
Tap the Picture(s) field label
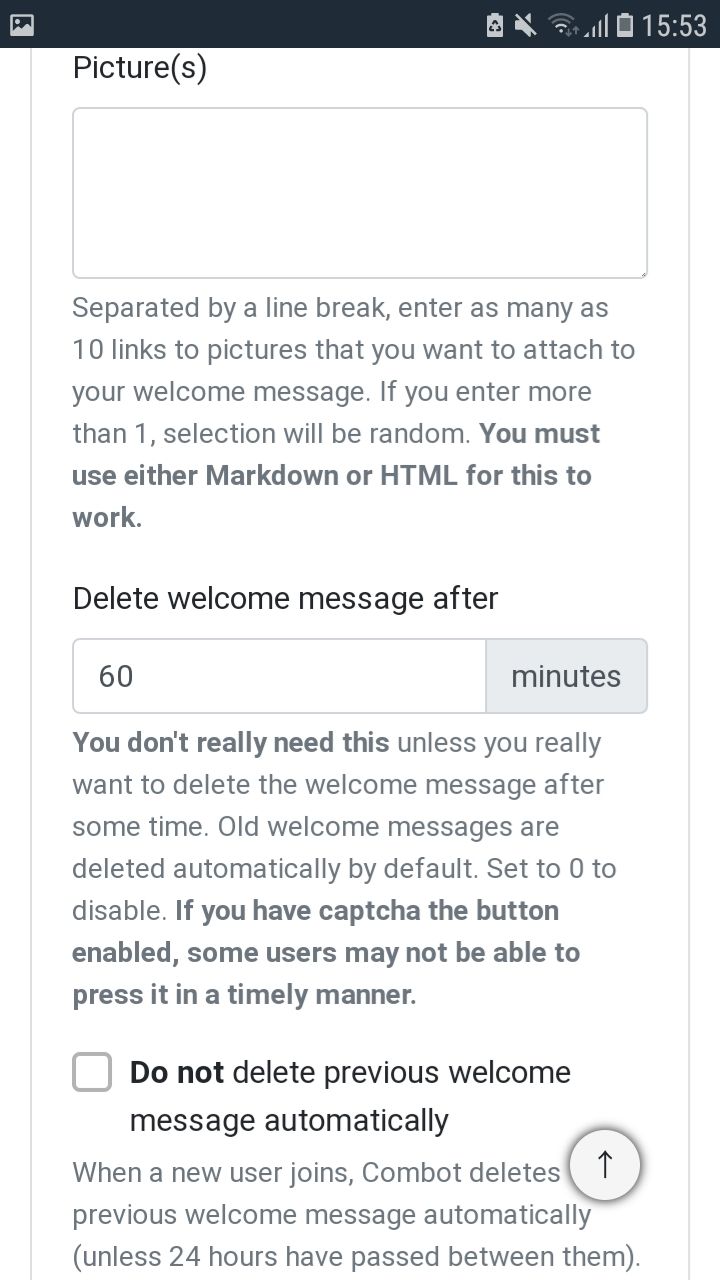coord(140,68)
